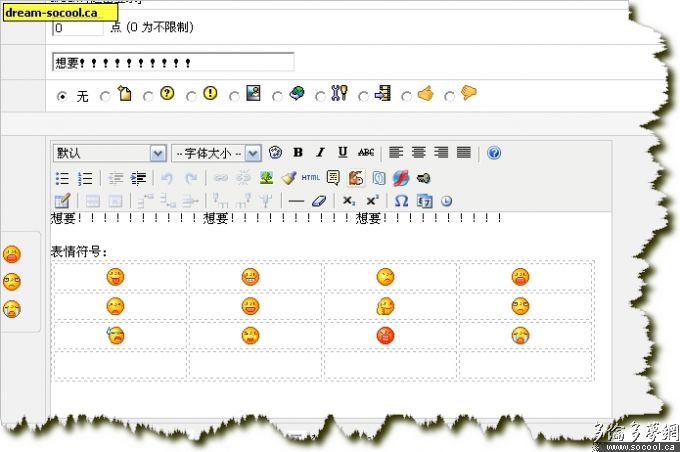Select the radio beside the thumbs-down icon

(x=450, y=96)
